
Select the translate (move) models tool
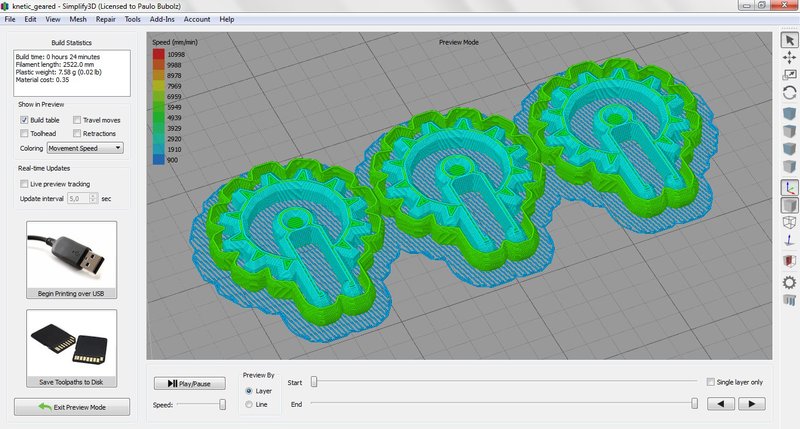789,57
